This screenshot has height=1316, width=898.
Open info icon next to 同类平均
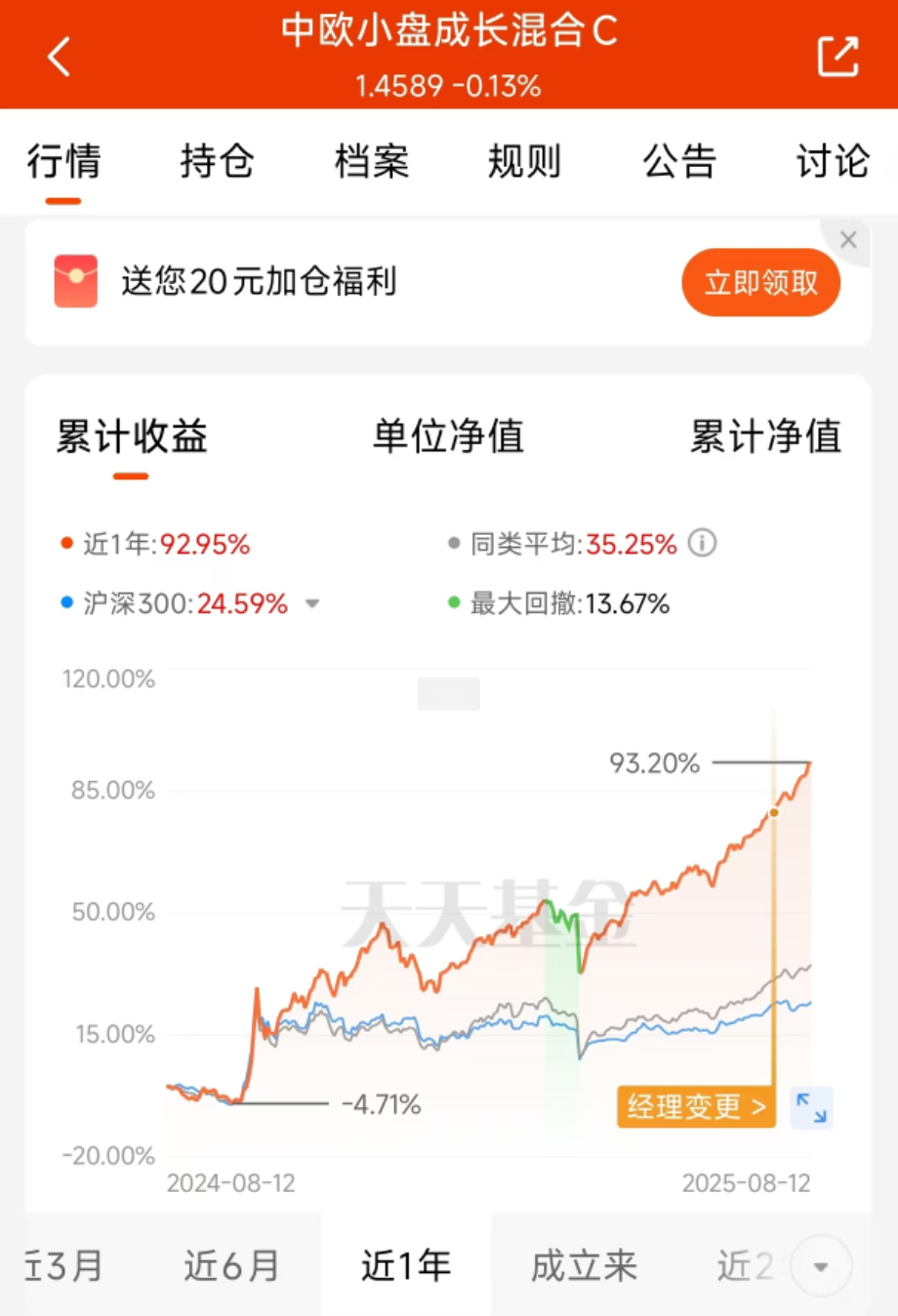[x=702, y=543]
